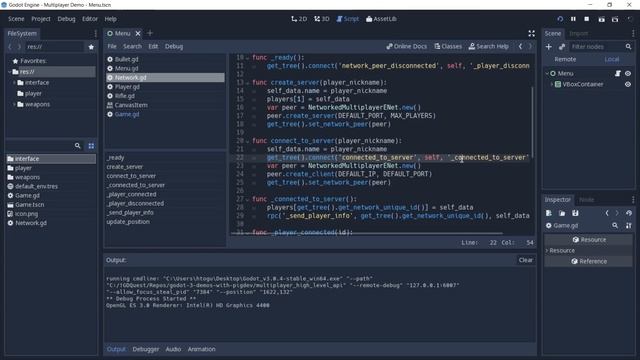Instance a scene file icon

pos(562,47)
